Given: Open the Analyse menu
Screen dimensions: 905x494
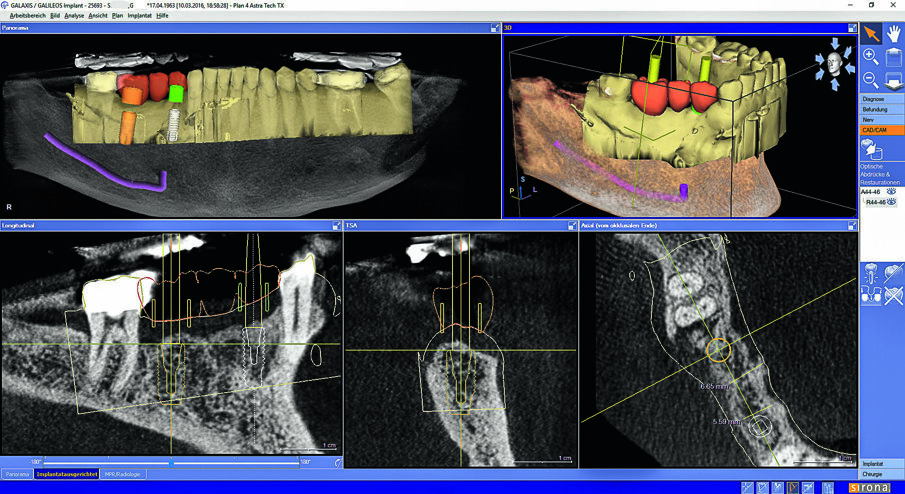Looking at the screenshot, I should 74,16.
